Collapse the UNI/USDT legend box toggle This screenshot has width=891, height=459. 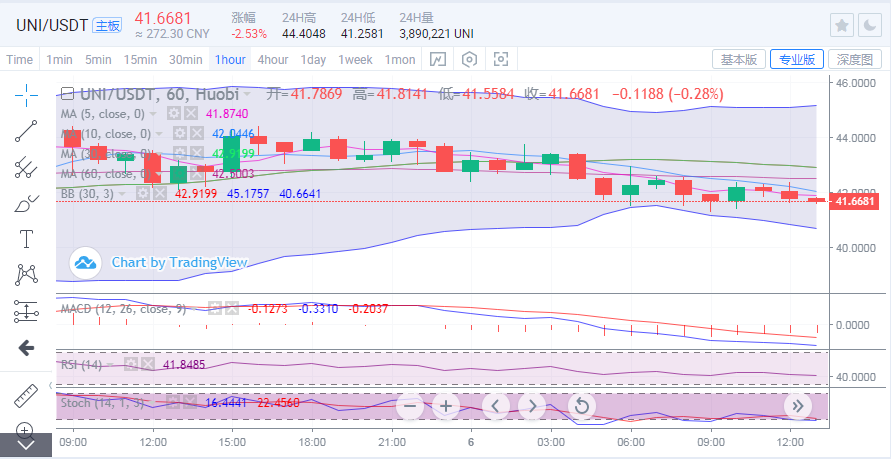(x=67, y=94)
